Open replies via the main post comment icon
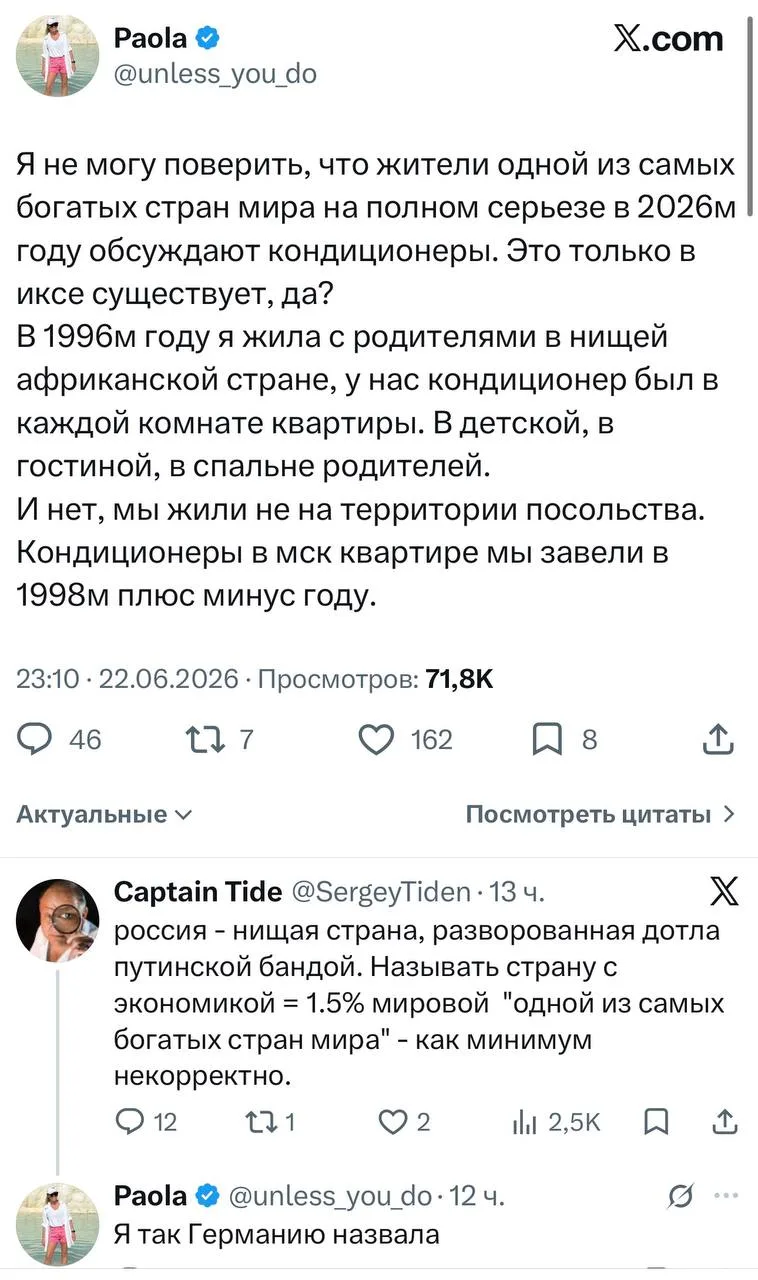 [x=36, y=740]
